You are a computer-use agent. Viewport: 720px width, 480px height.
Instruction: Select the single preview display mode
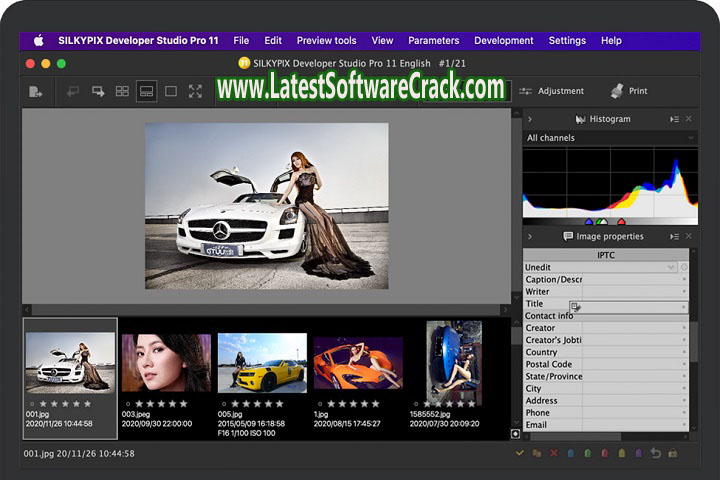[171, 91]
